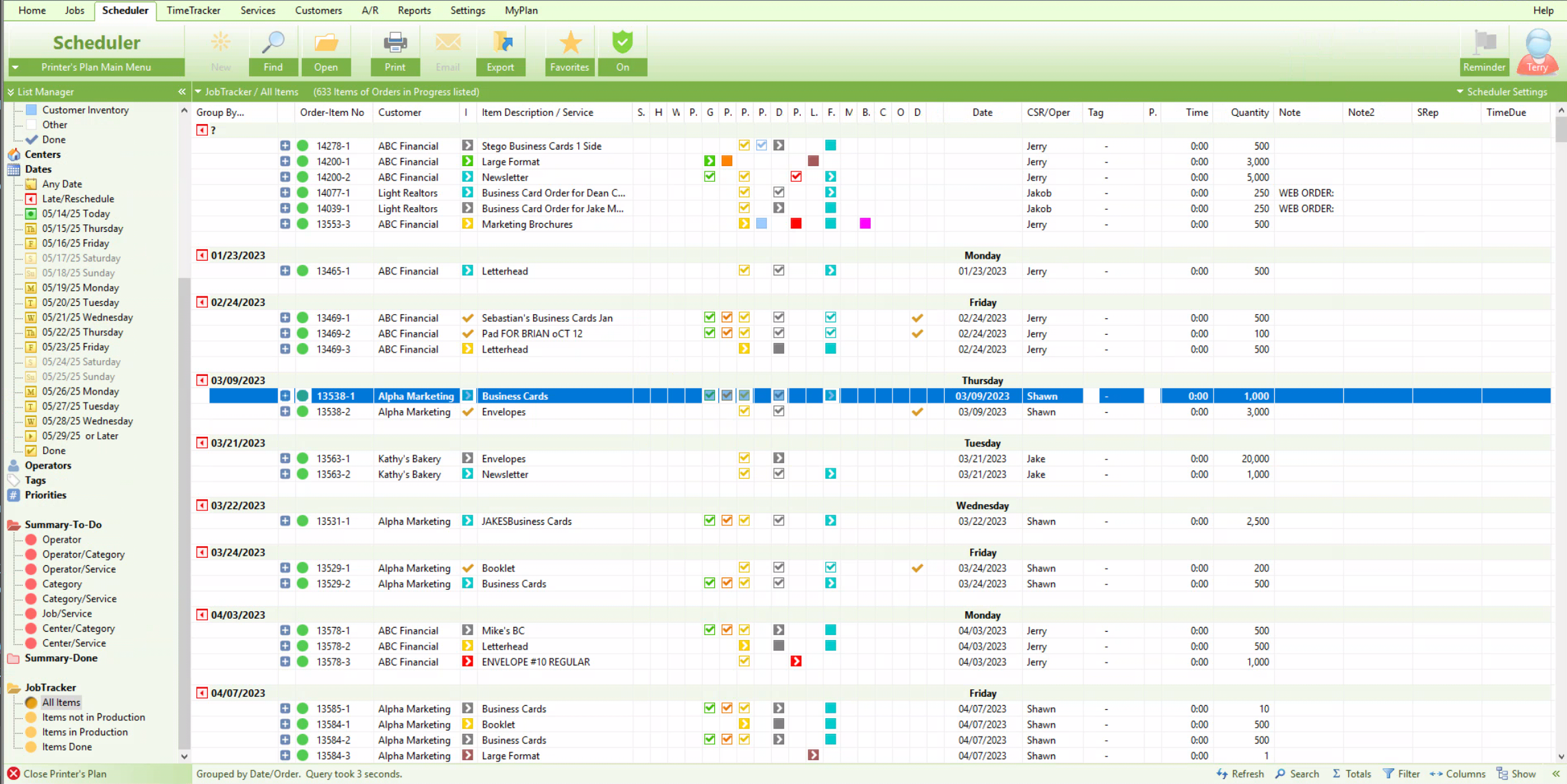Check the Other checkbox under Customer Inventory
Image resolution: width=1567 pixels, height=784 pixels.
coord(32,124)
